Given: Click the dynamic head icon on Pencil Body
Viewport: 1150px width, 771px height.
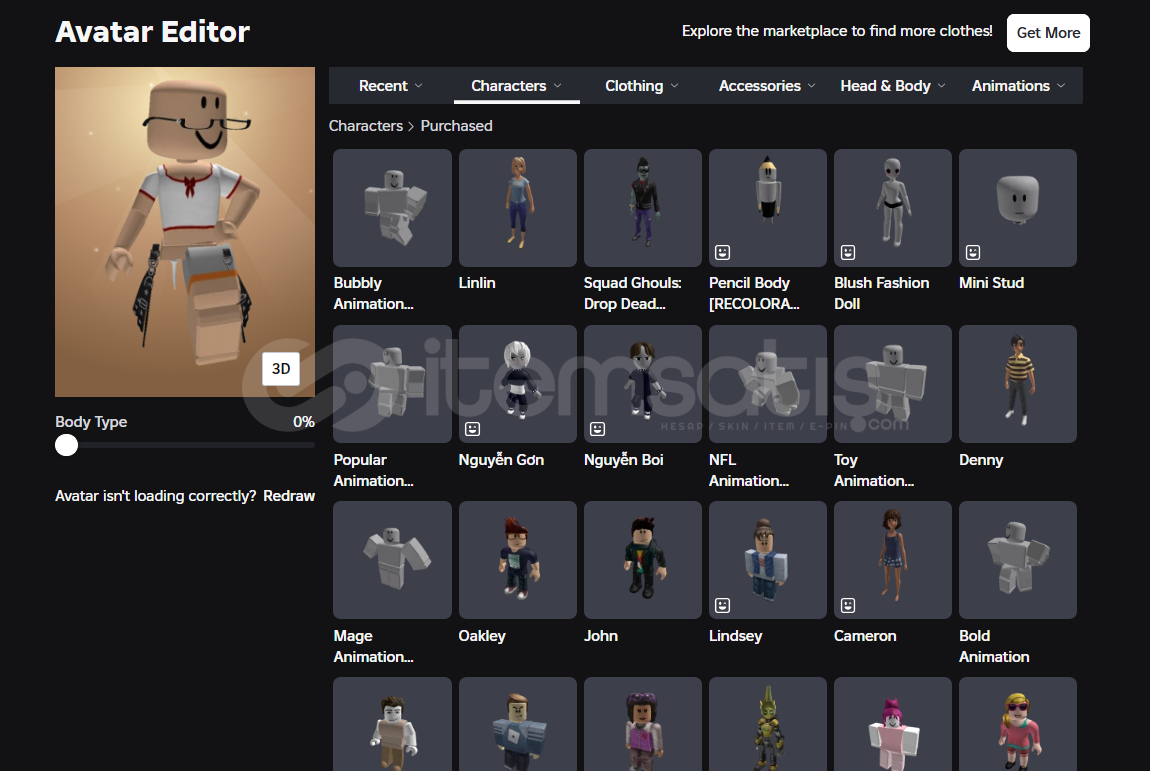Looking at the screenshot, I should click(722, 252).
